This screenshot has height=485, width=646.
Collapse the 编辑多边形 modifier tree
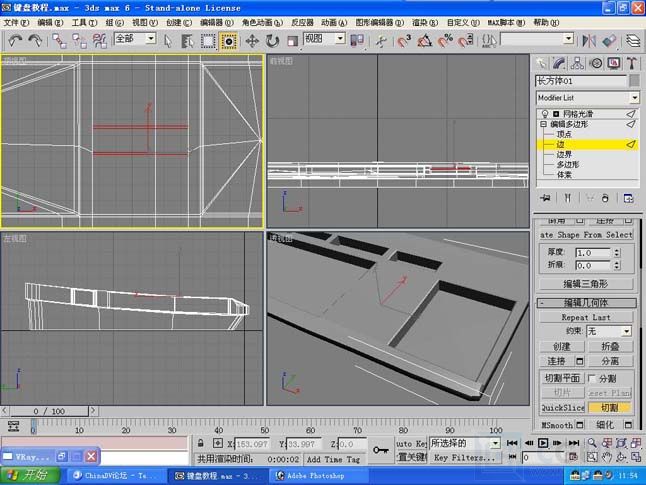coord(543,124)
